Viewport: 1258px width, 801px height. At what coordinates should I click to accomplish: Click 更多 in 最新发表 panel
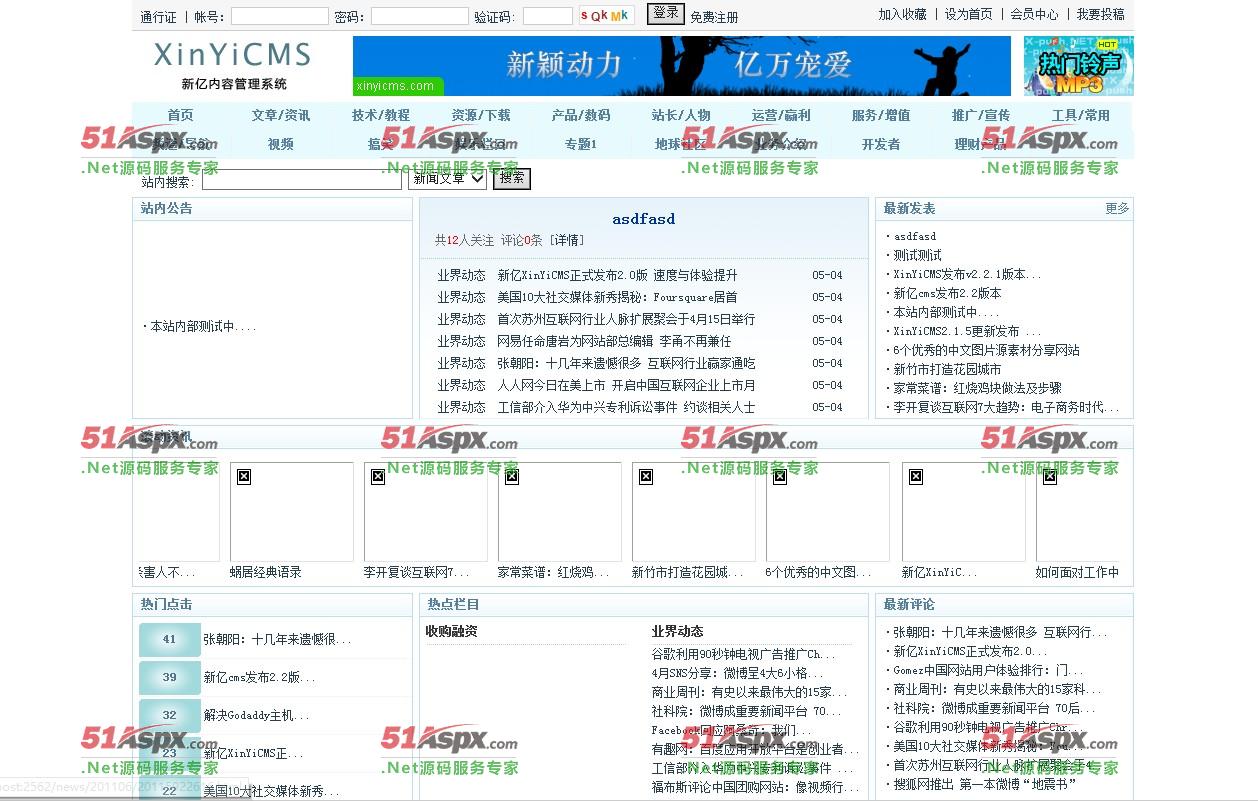point(1117,208)
